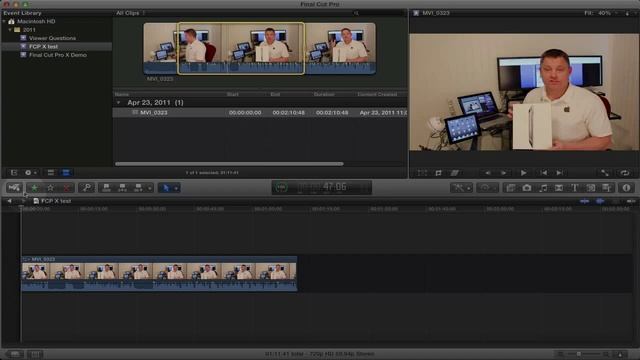Switch Event Browser to list view
Viewport: 640px width, 360px height.
[x=66, y=173]
